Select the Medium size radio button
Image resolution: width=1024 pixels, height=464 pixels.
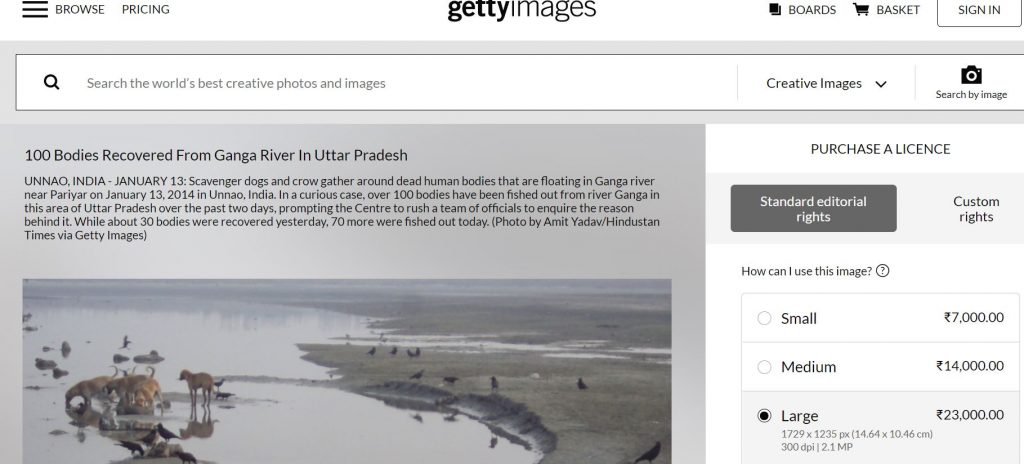[x=764, y=367]
